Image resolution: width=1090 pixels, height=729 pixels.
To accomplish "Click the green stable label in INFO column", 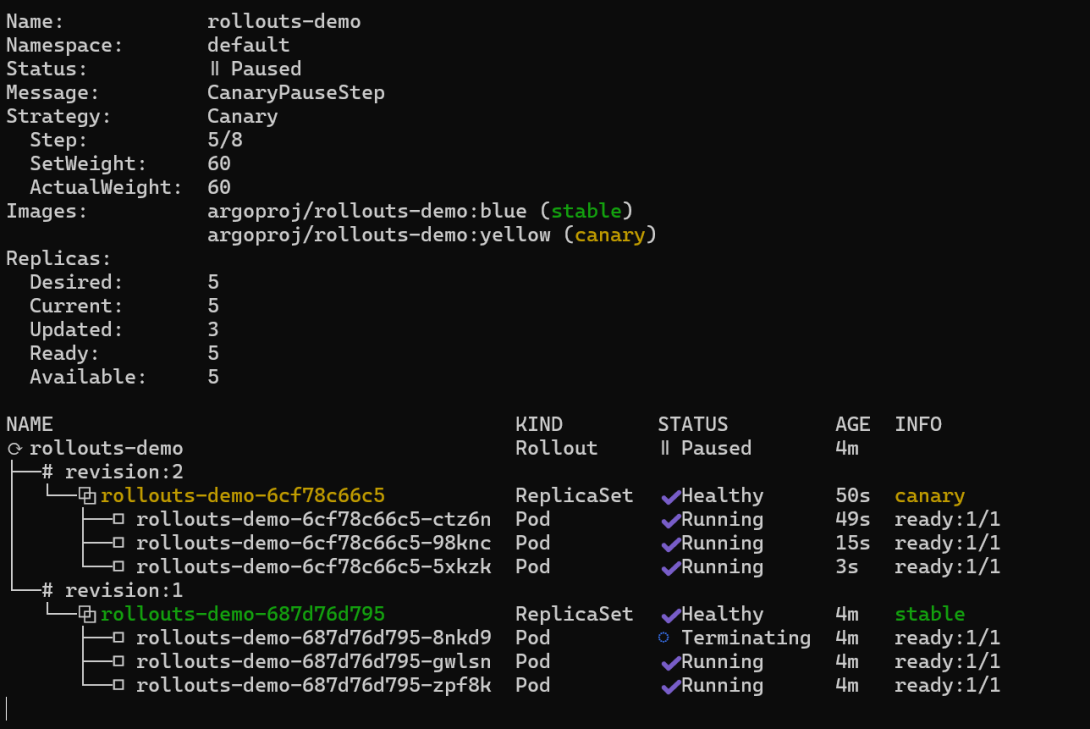I will pos(929,614).
